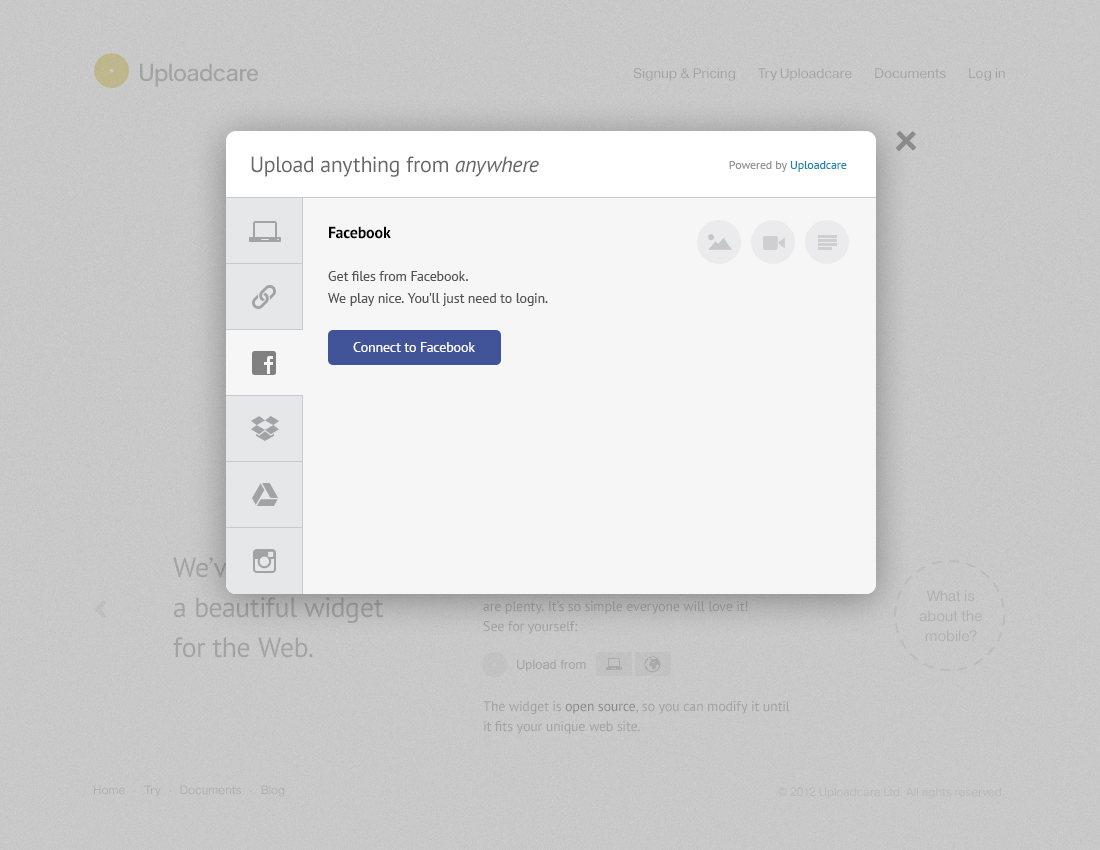Screen dimensions: 1100x850
Task: Click the 'What is about the mobile?' circle
Action: 950,616
